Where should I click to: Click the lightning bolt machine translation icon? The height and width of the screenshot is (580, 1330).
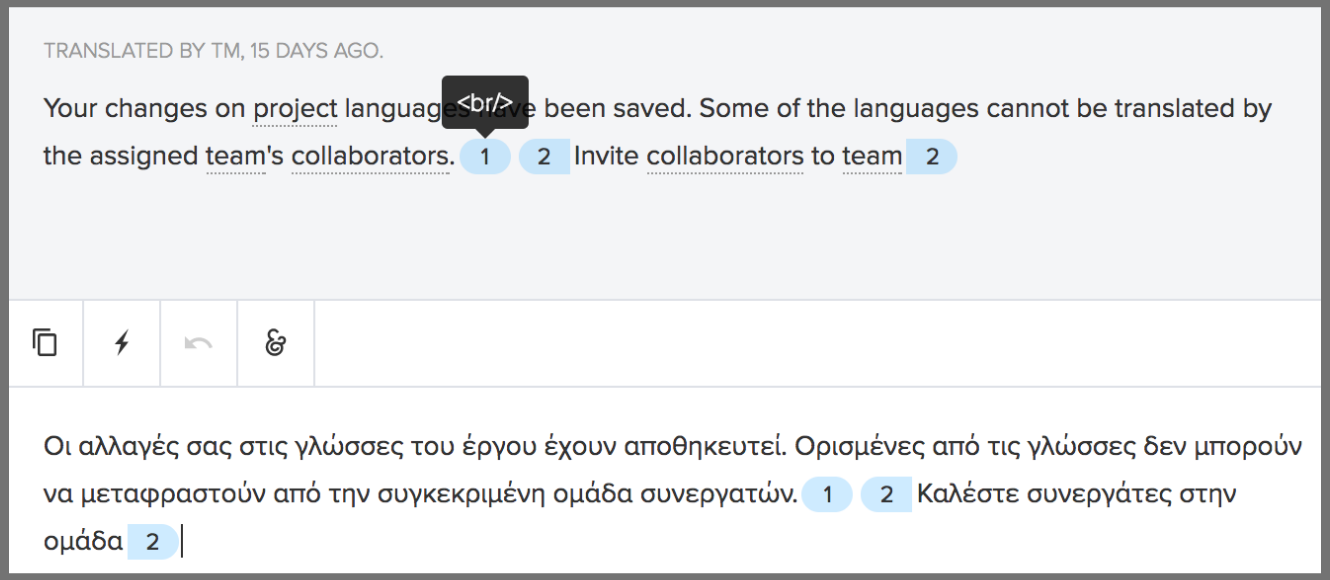pos(122,343)
